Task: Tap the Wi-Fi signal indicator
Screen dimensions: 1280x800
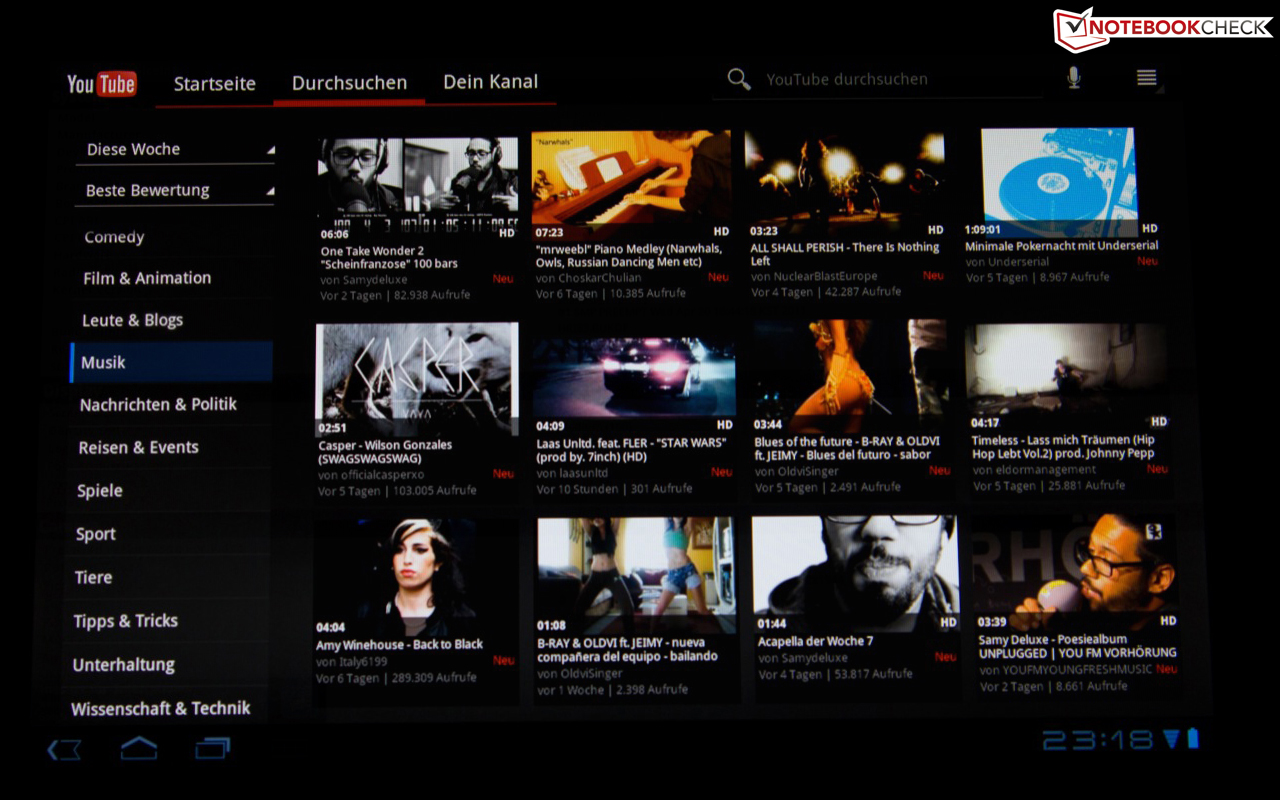Action: (x=1171, y=739)
